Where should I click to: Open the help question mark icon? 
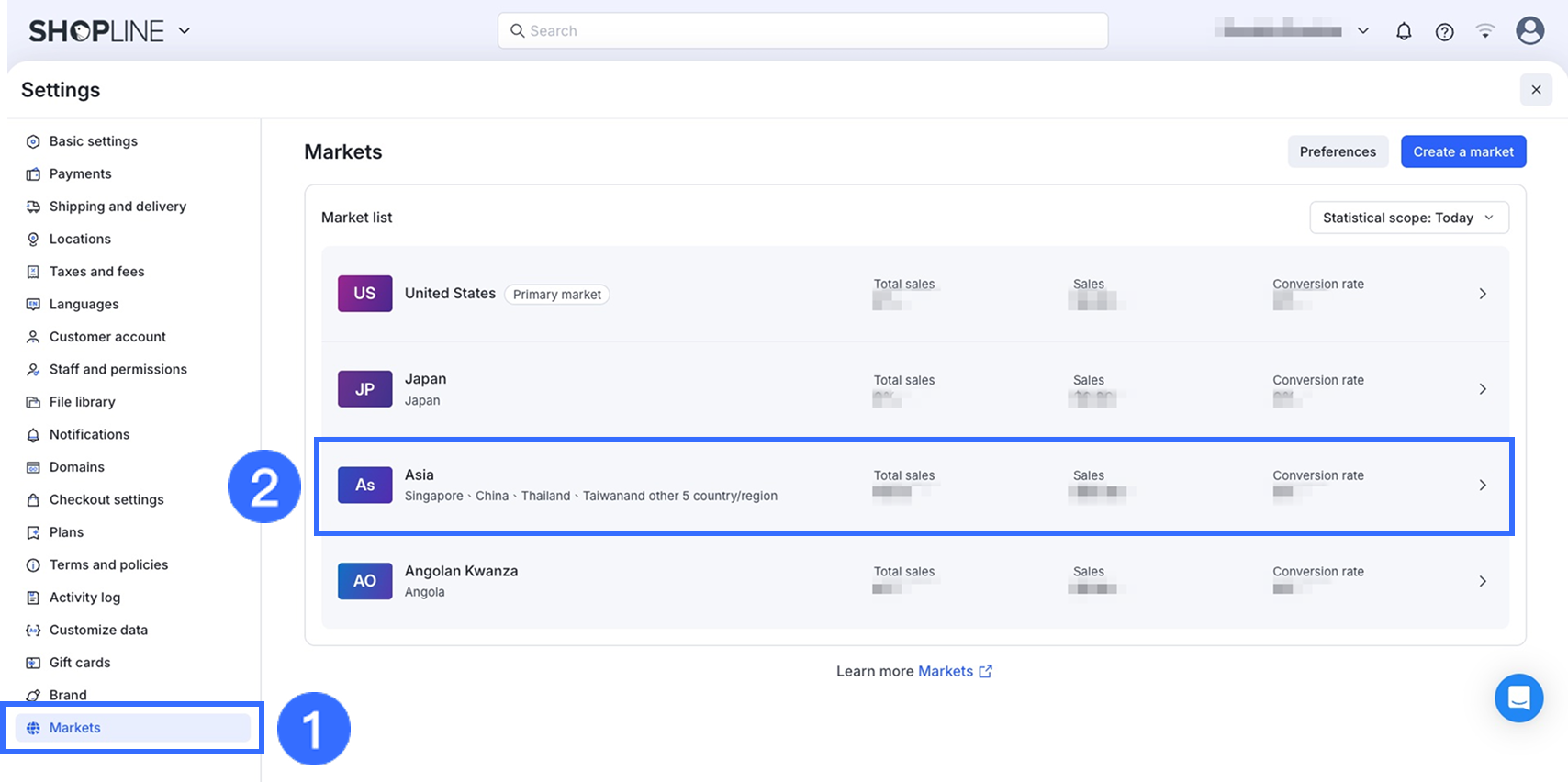[x=1444, y=32]
